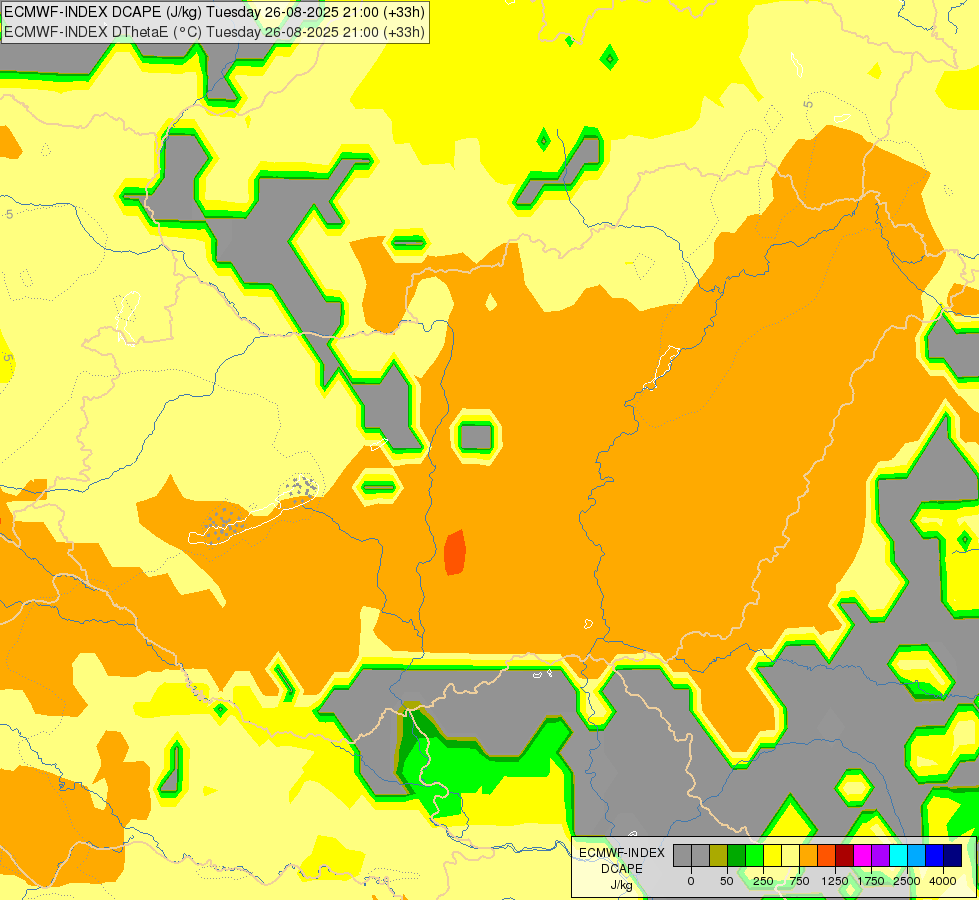Click the '50' legend tick label
Screen dimensions: 979x900
[727, 881]
